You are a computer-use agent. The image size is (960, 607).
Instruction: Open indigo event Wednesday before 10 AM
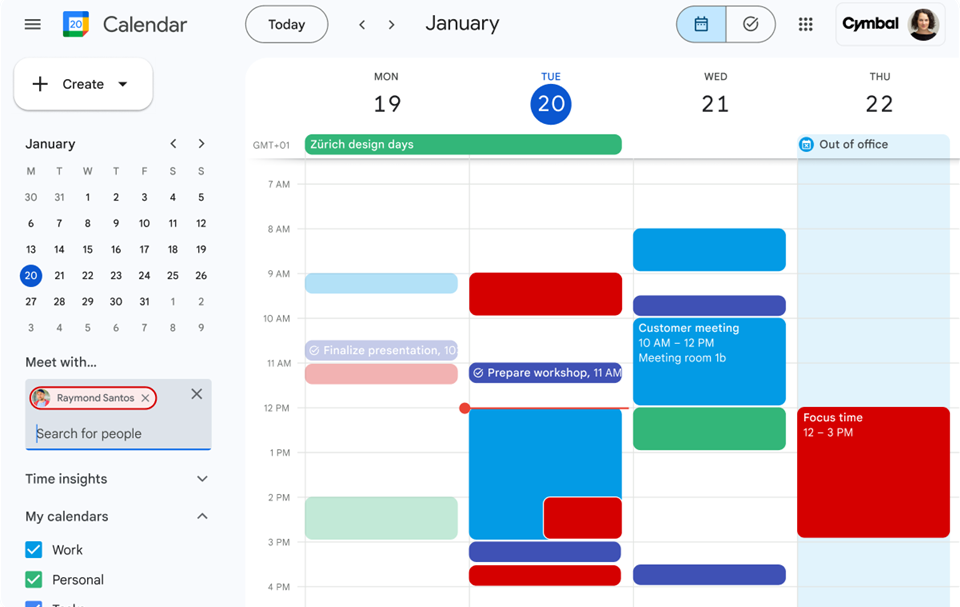tap(709, 306)
